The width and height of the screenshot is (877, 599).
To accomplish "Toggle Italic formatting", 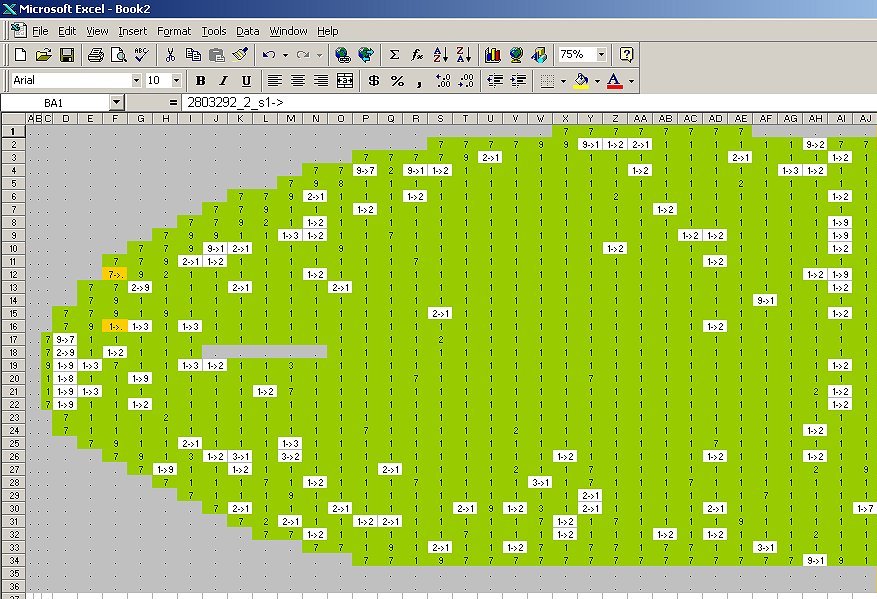I will click(x=223, y=81).
